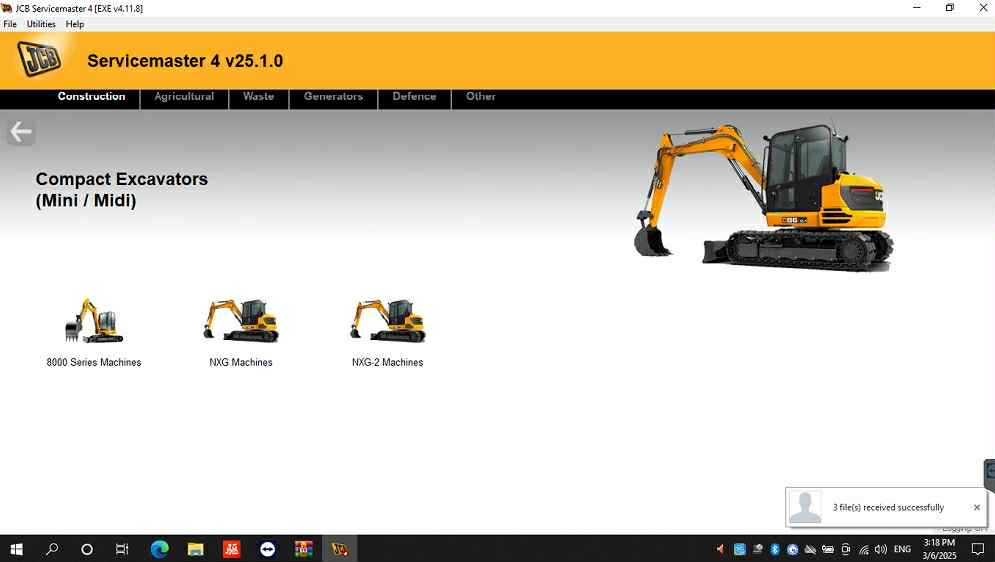Image resolution: width=995 pixels, height=562 pixels.
Task: Open the Windows Action Center icon
Action: (x=978, y=549)
